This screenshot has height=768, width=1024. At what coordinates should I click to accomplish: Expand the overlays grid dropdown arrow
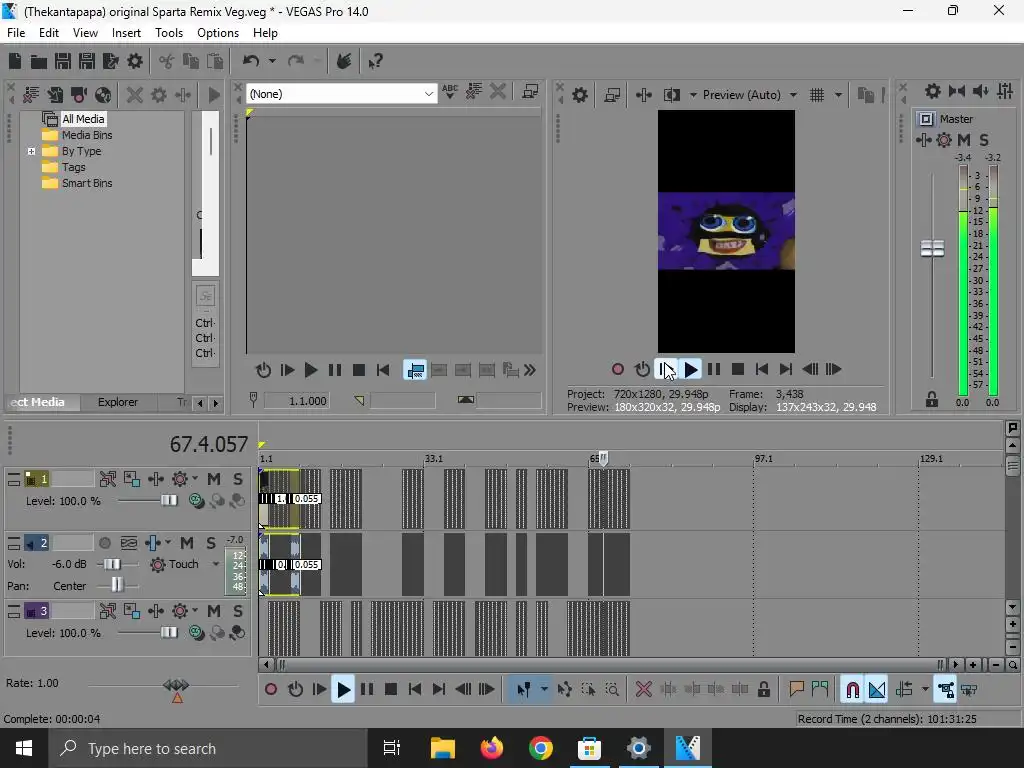[838, 95]
